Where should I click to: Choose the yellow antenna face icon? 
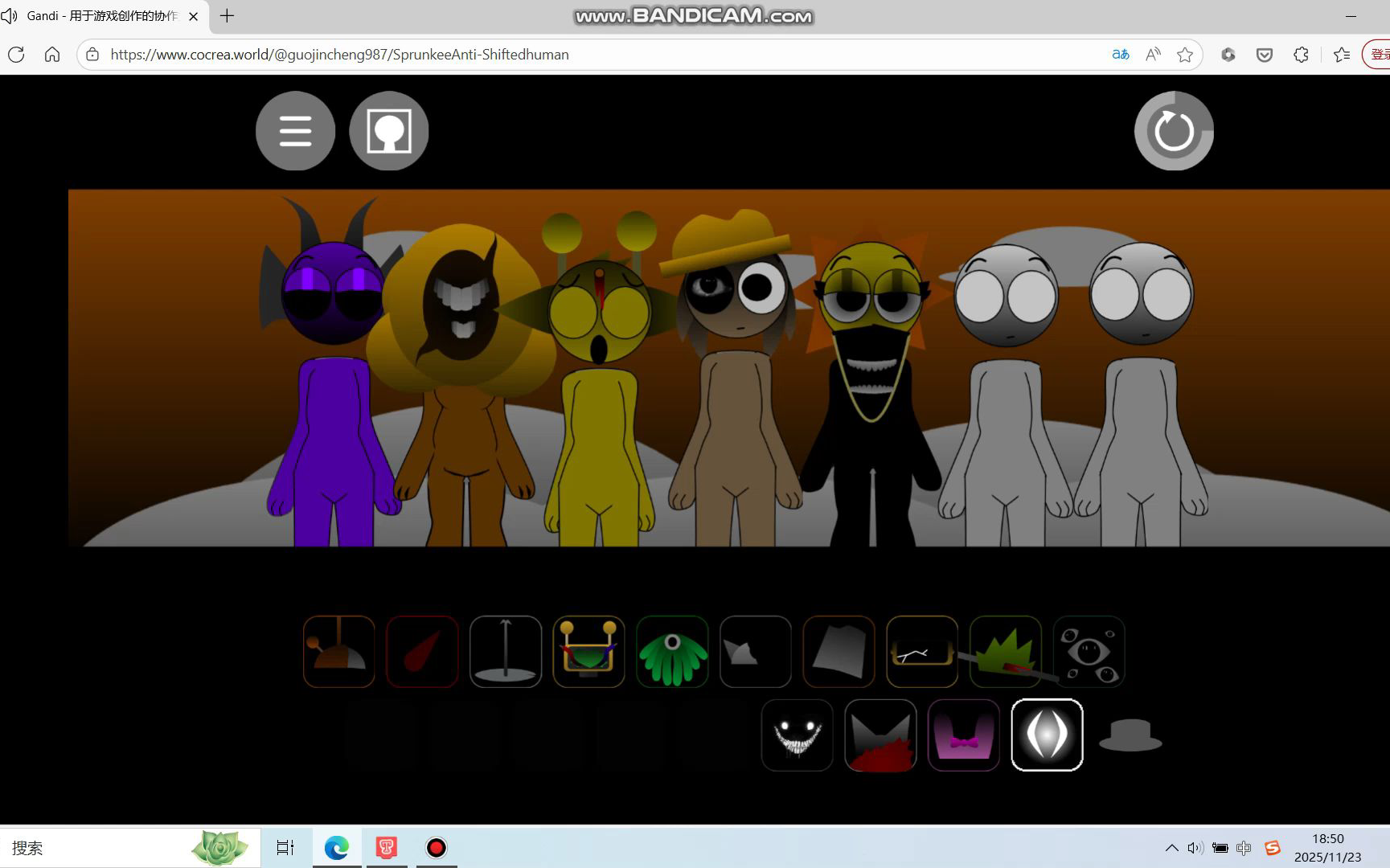click(588, 652)
